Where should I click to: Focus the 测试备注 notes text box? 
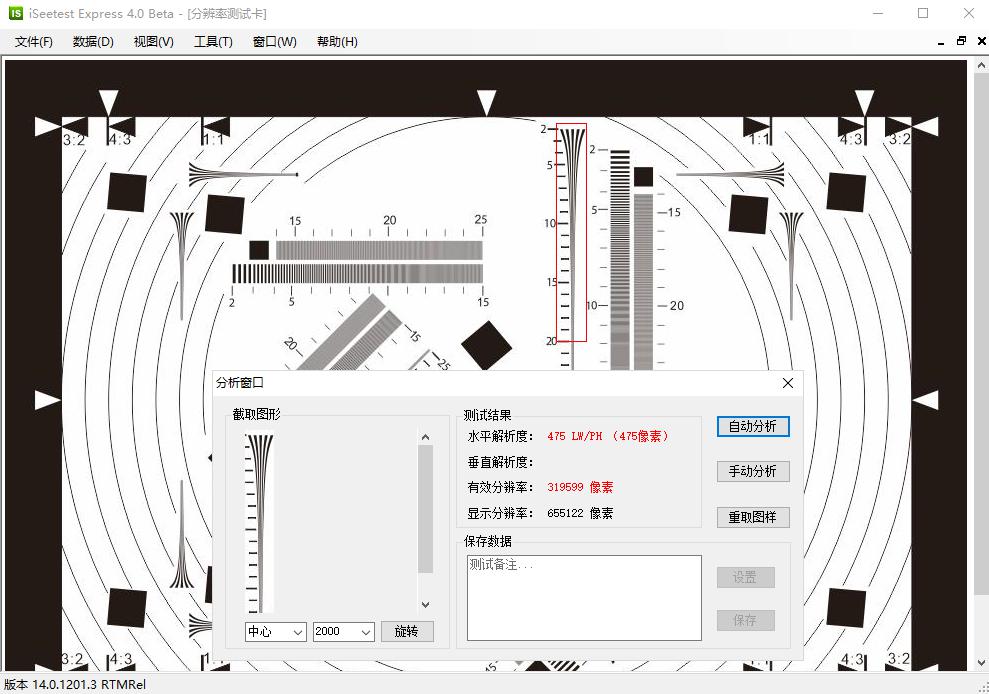pos(584,597)
